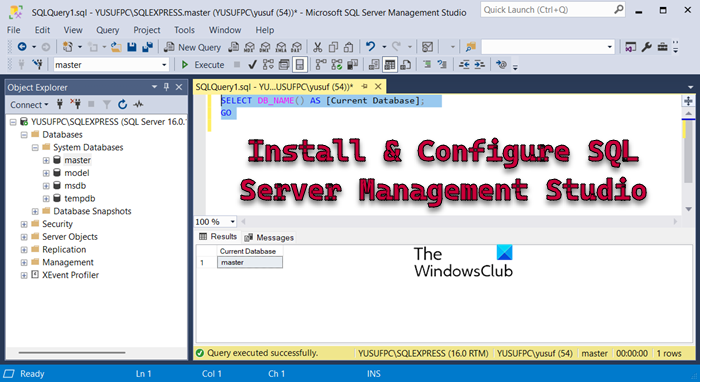Click the New Query button
This screenshot has width=702, height=382.
[192, 47]
